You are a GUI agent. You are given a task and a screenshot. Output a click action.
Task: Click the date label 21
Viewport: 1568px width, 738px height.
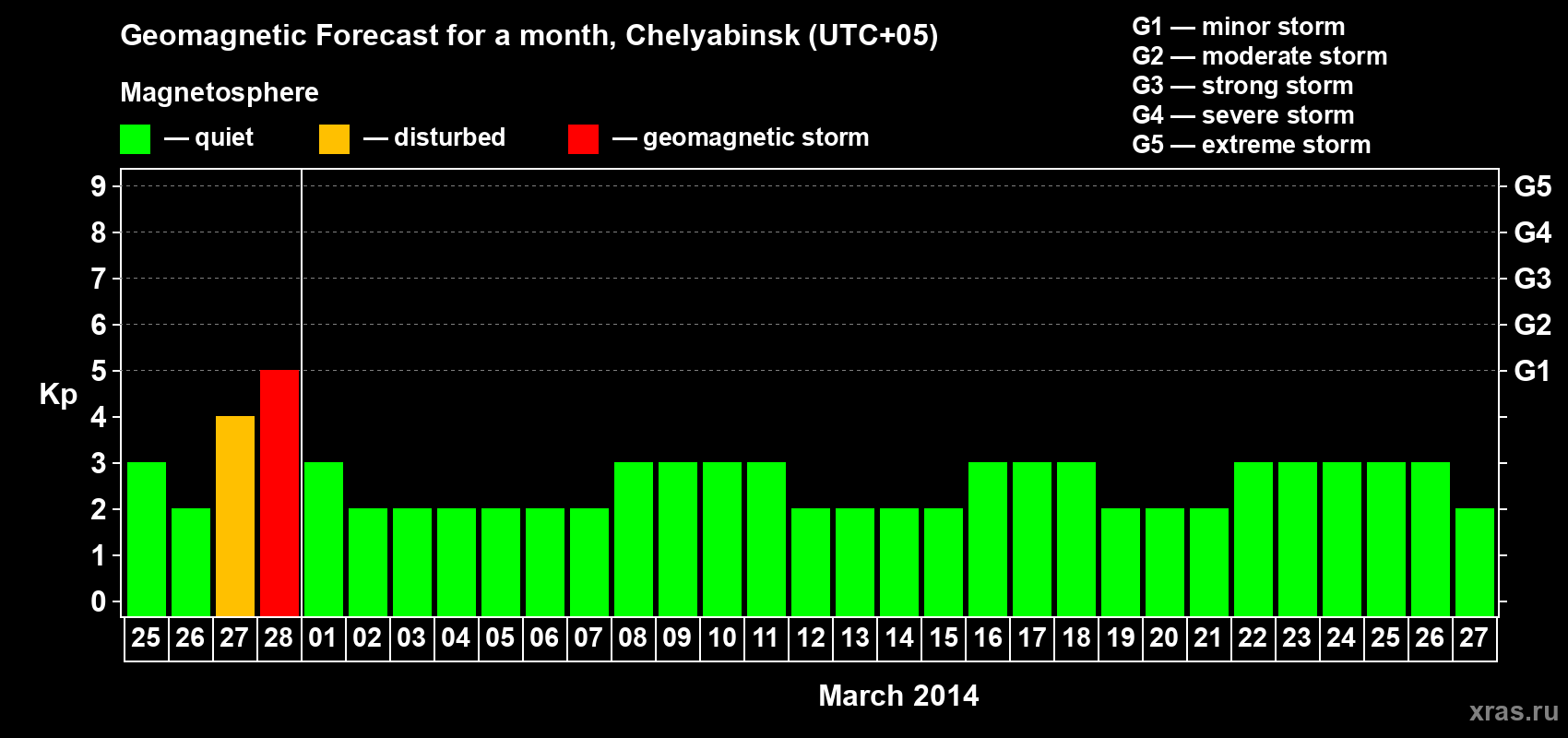(1208, 638)
